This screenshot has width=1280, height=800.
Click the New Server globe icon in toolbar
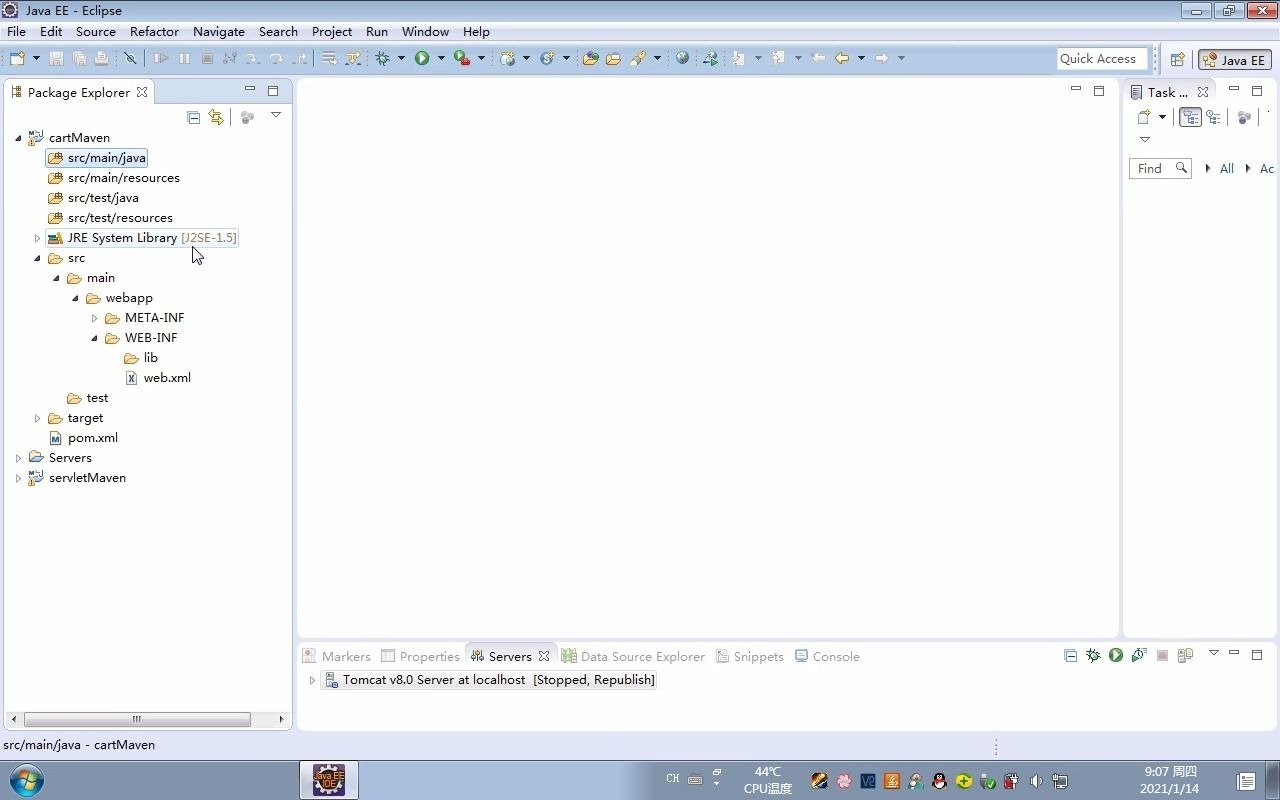coord(508,58)
